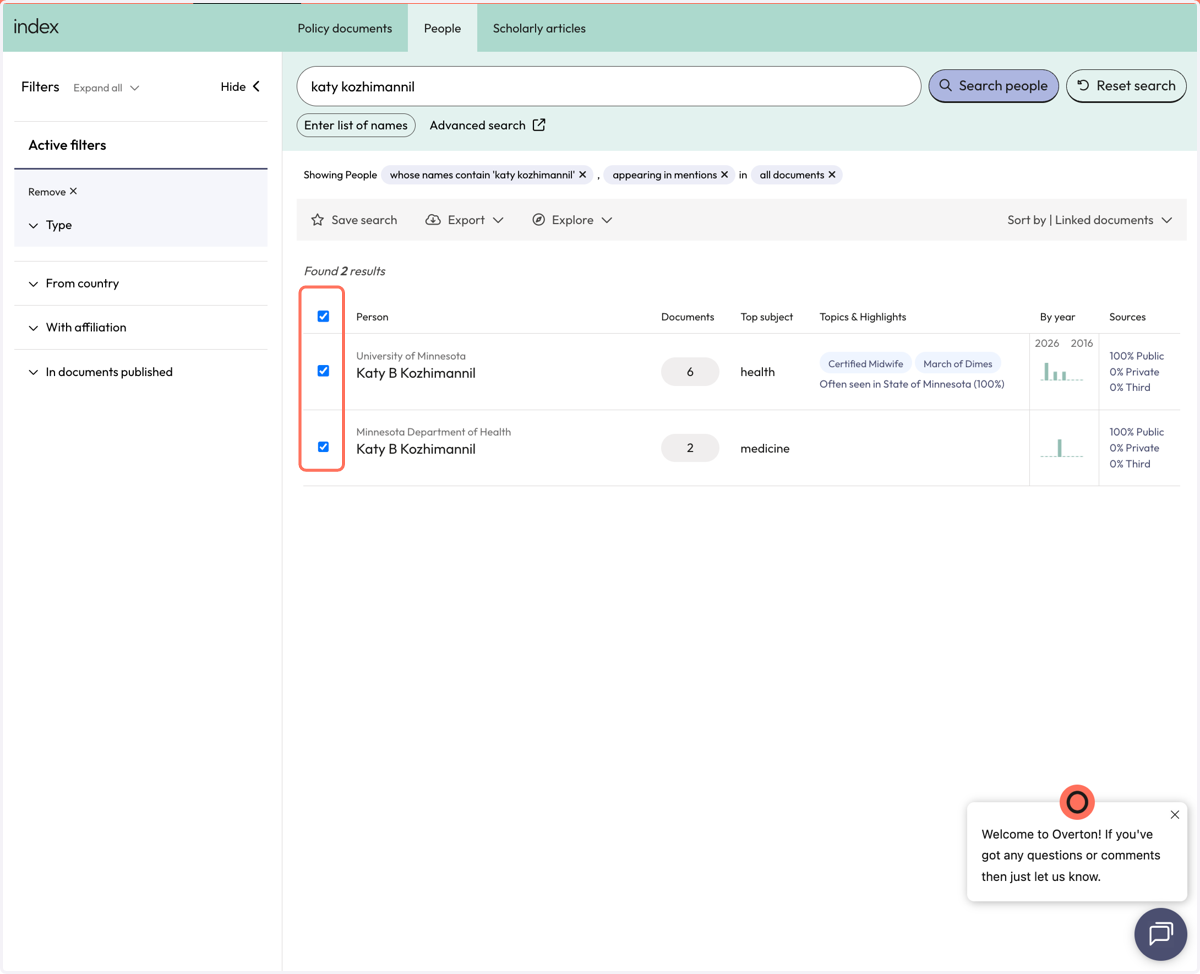This screenshot has width=1200, height=974.
Task: Open the Explore dropdown chevron
Action: coord(607,220)
